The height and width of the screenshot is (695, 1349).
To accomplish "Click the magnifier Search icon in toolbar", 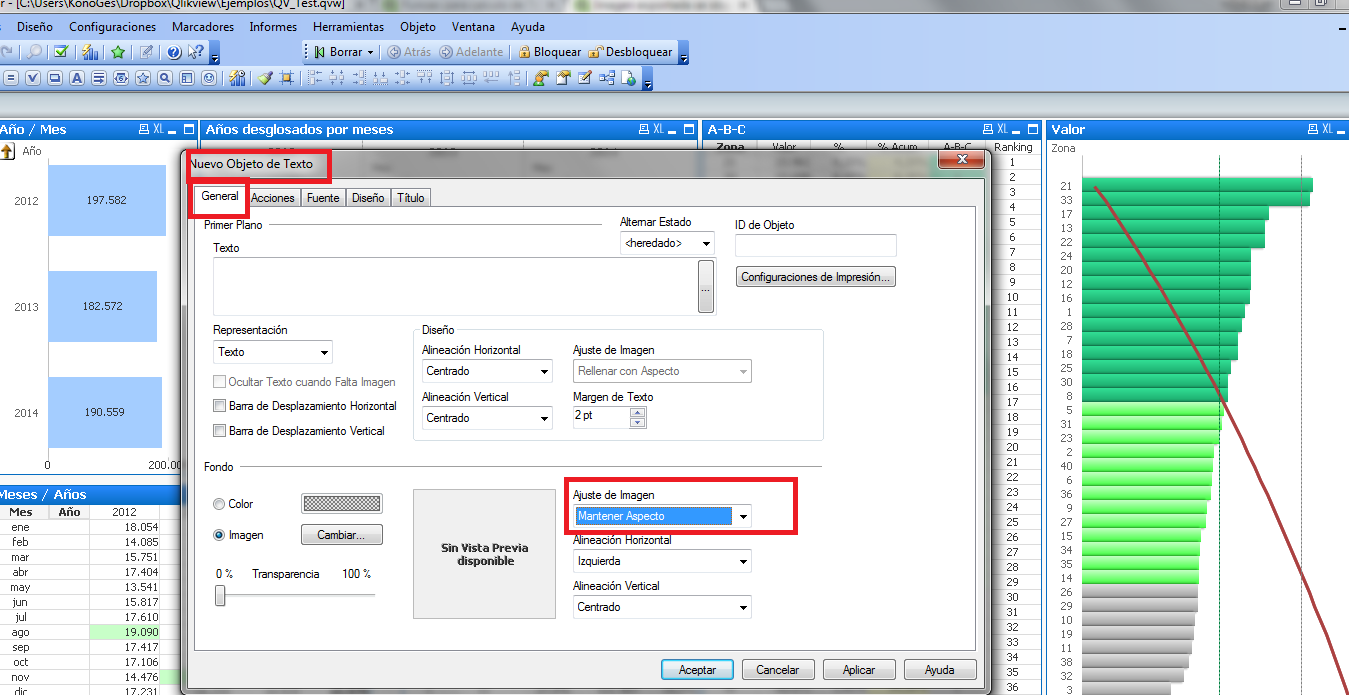I will [34, 52].
